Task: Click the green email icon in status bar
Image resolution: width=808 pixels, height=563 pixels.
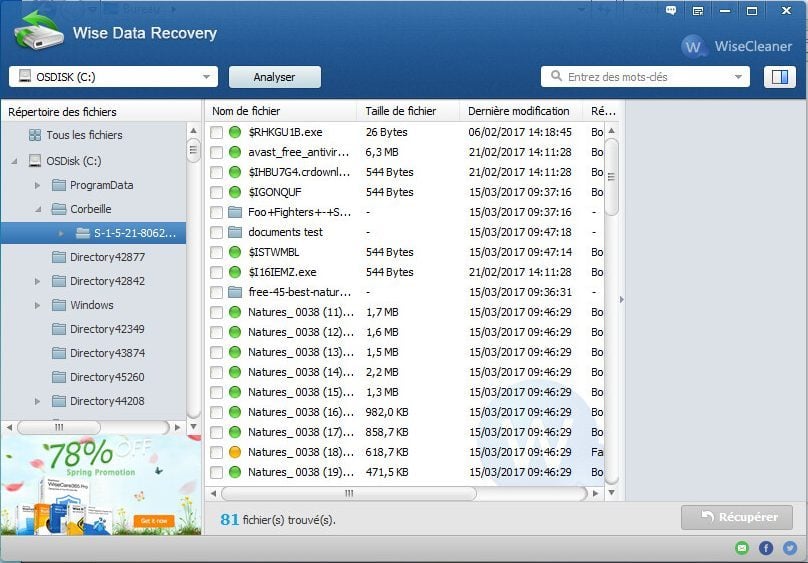Action: pos(742,548)
